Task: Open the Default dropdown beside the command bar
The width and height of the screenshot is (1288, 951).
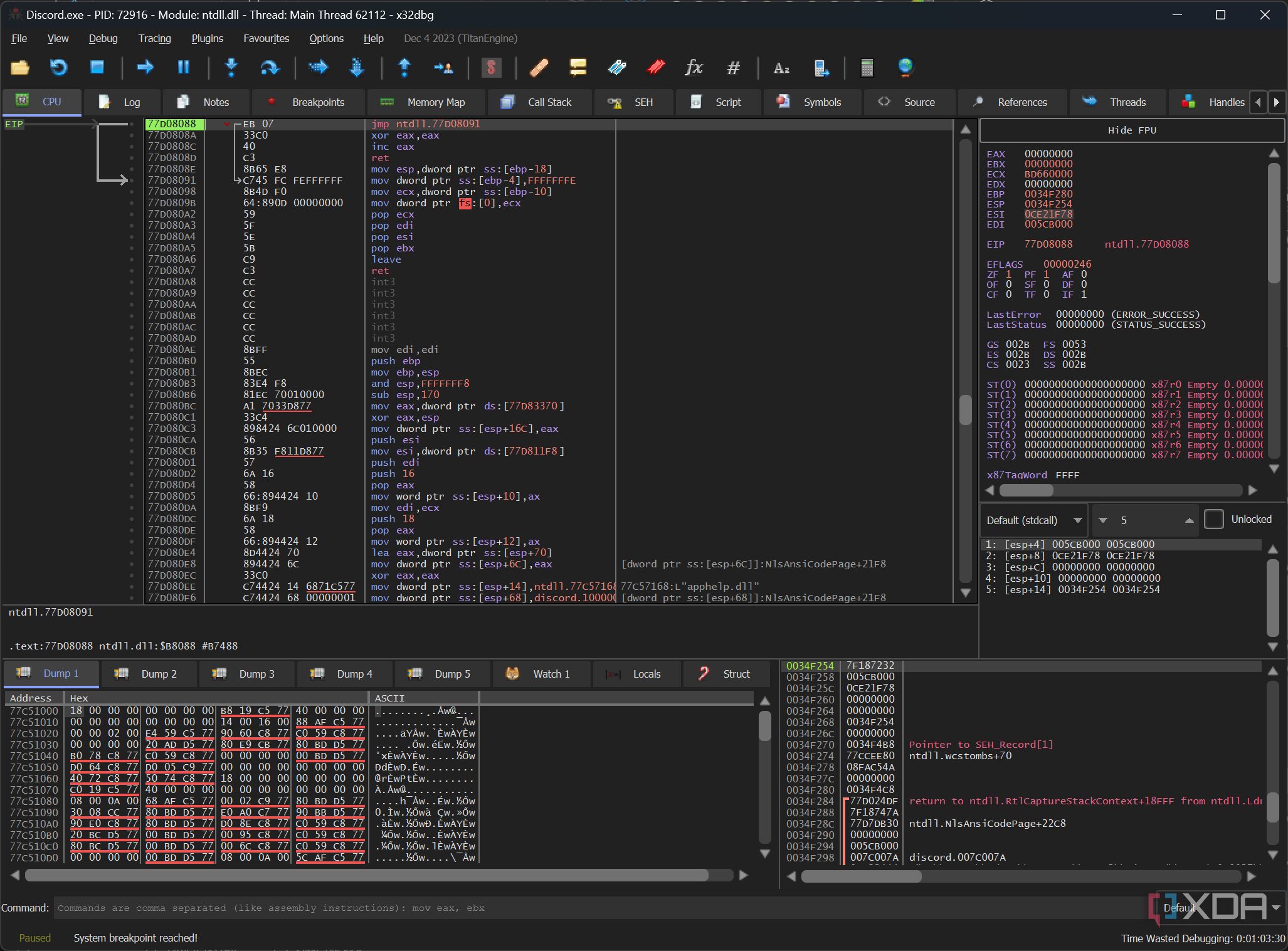Action: pos(1222,907)
